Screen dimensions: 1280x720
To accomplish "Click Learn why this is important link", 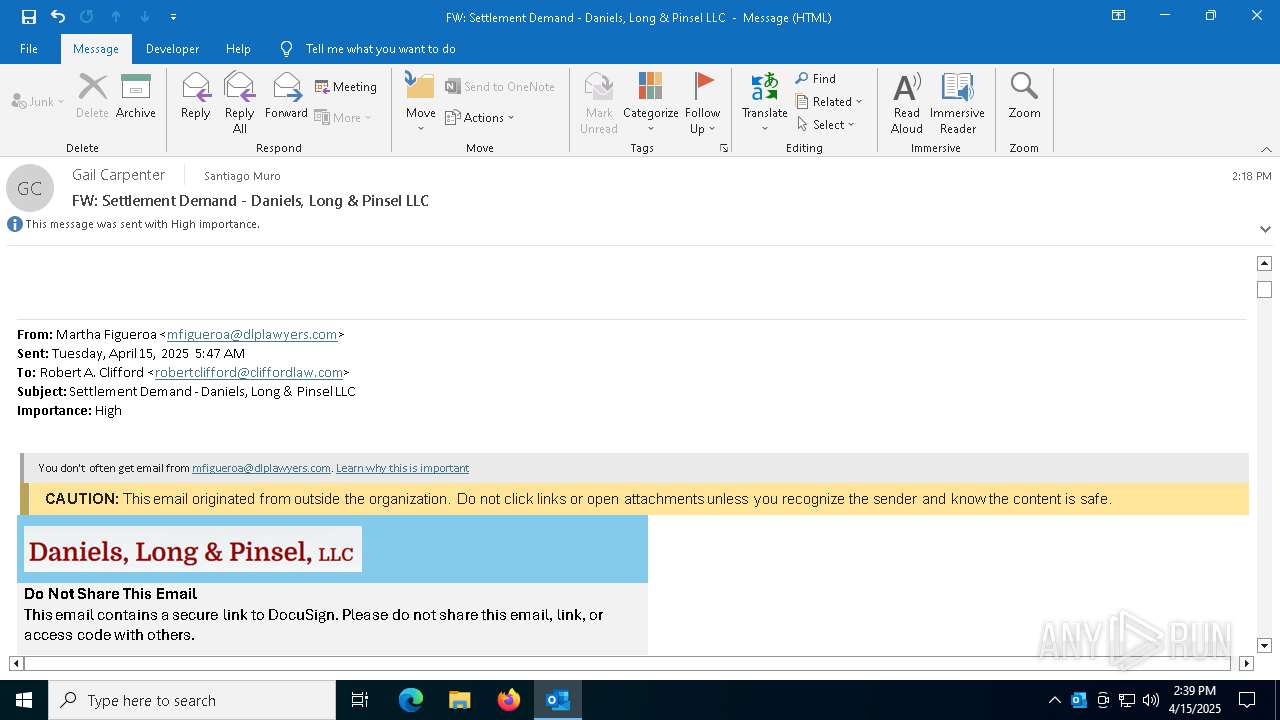I will (402, 468).
